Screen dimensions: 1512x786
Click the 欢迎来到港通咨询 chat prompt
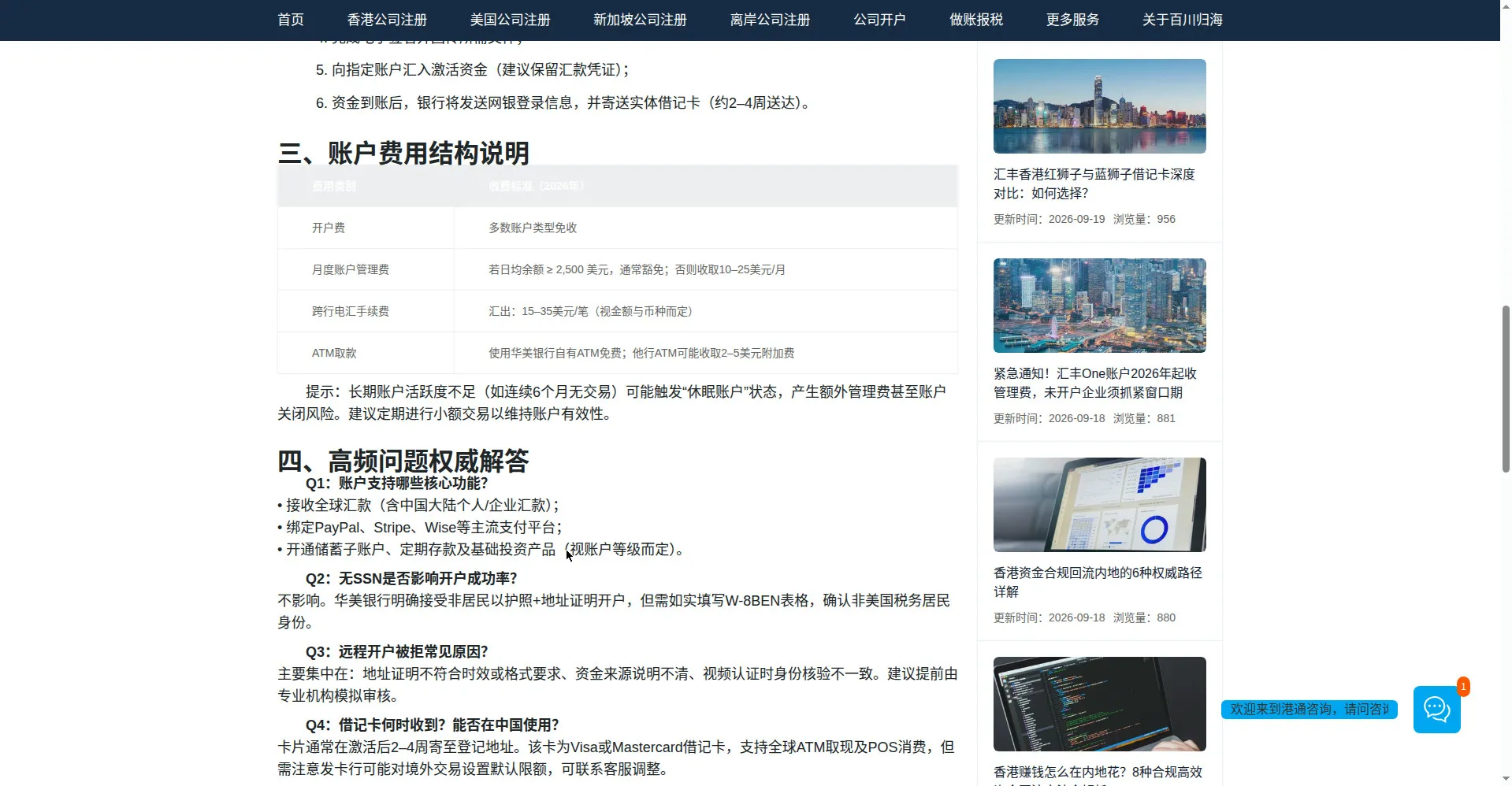[1310, 710]
